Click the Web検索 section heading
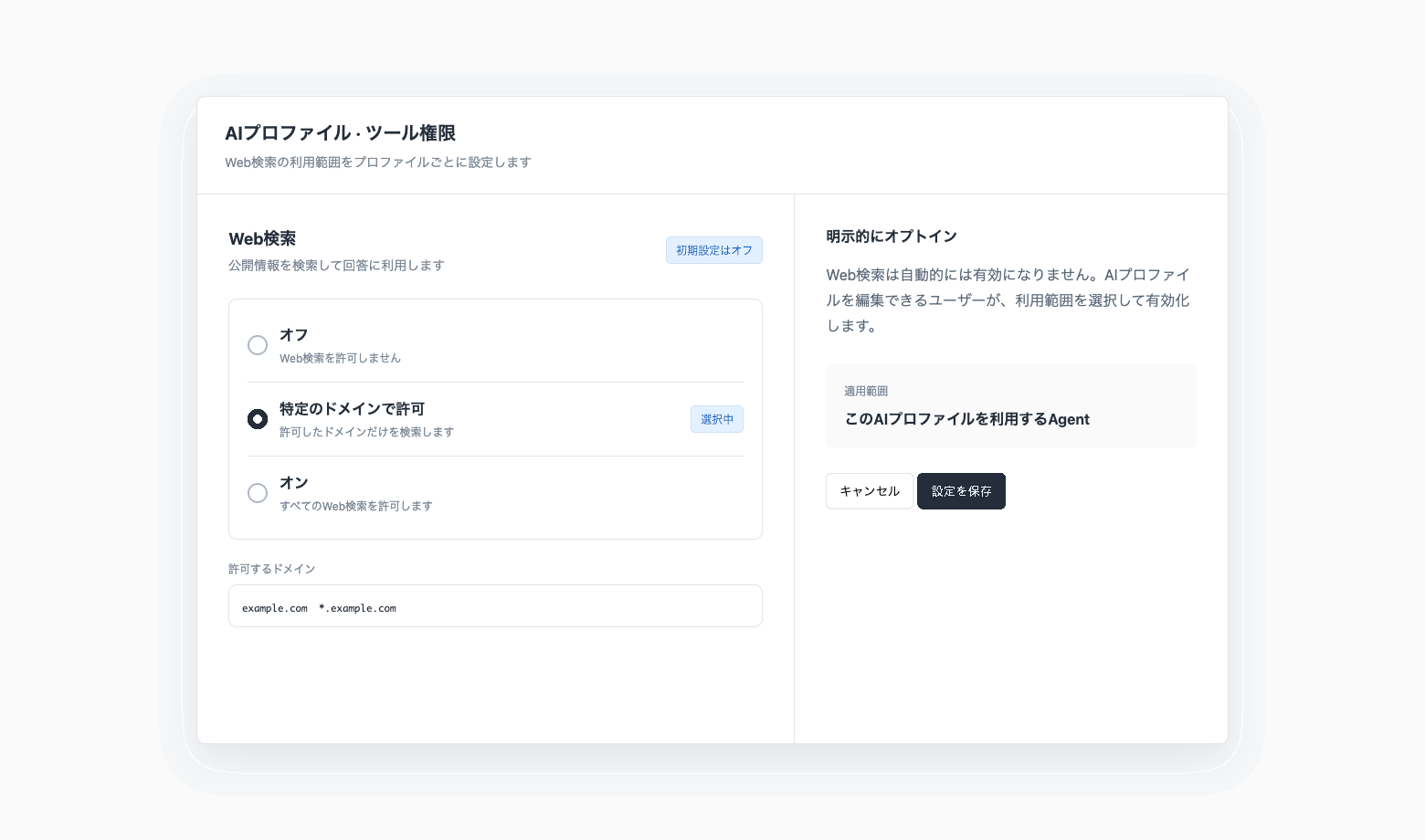The height and width of the screenshot is (840, 1425). coord(262,239)
